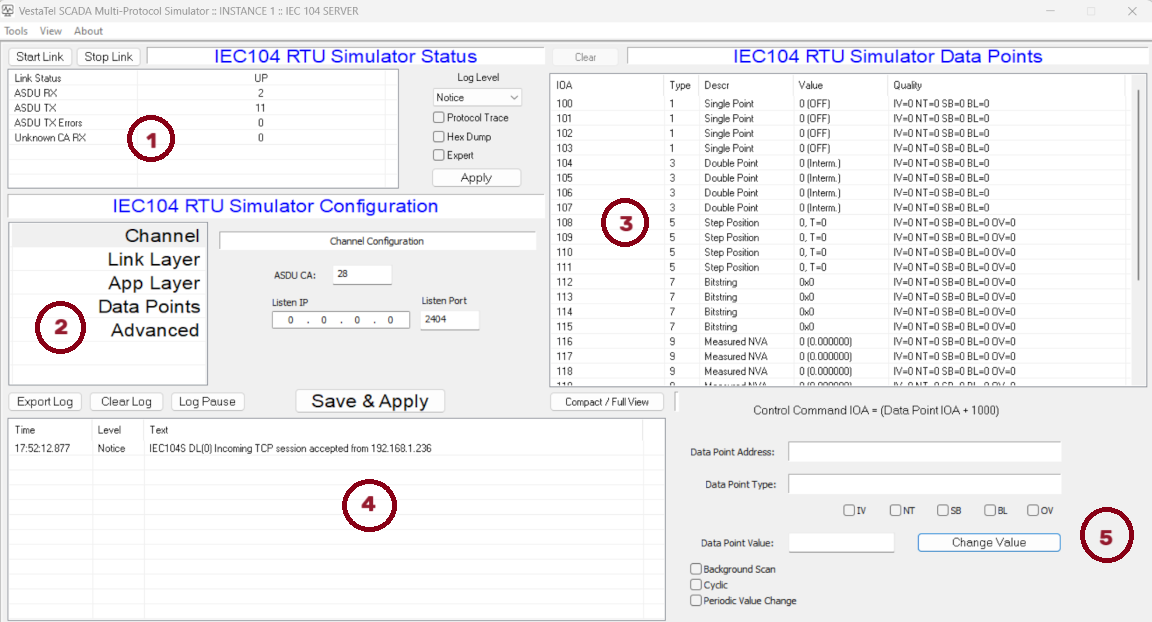Viewport: 1152px width, 622px height.
Task: Focus the Listen Port field
Action: coord(448,320)
